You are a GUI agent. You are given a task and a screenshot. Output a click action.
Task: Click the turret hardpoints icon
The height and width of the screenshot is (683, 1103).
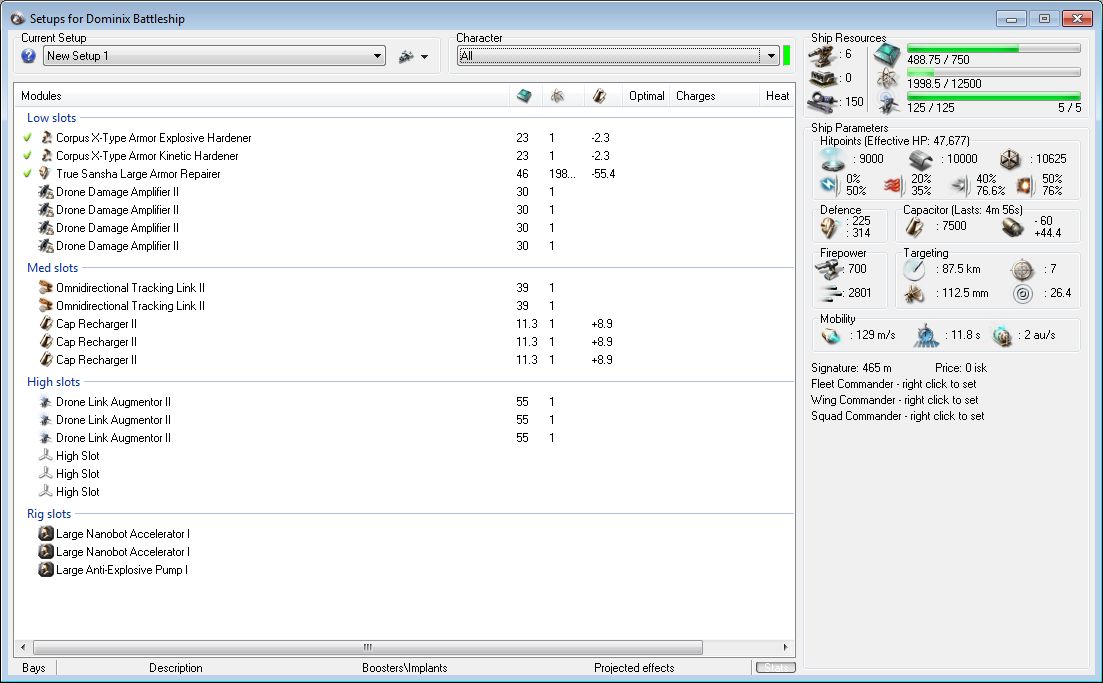click(x=822, y=54)
